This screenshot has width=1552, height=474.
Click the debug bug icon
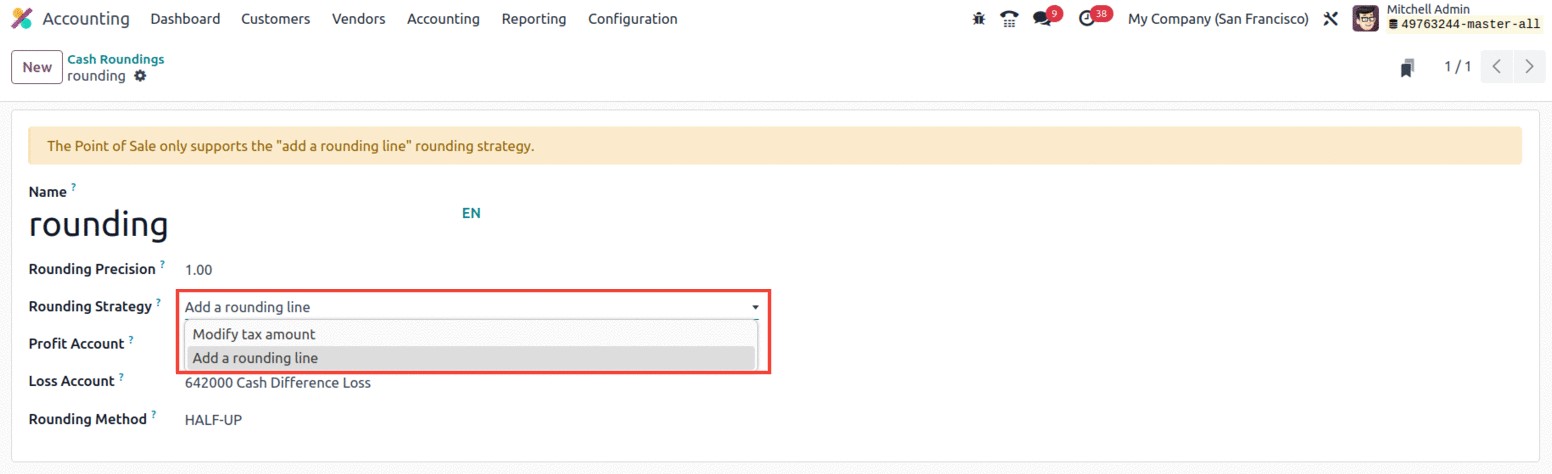point(979,19)
